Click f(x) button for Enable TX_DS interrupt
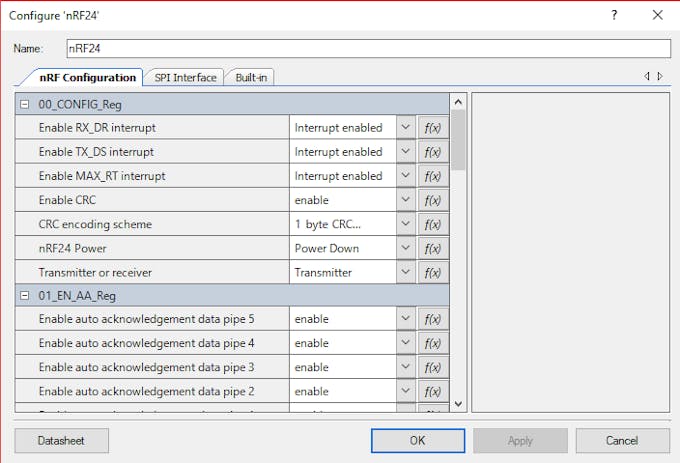 pos(433,152)
